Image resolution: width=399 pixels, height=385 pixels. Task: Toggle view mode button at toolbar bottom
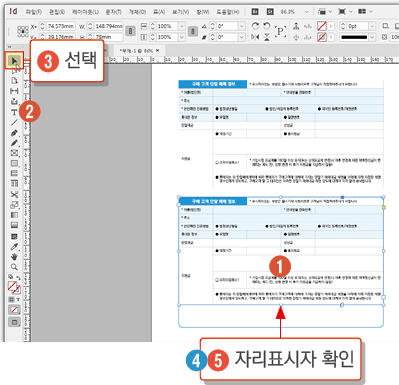click(14, 322)
